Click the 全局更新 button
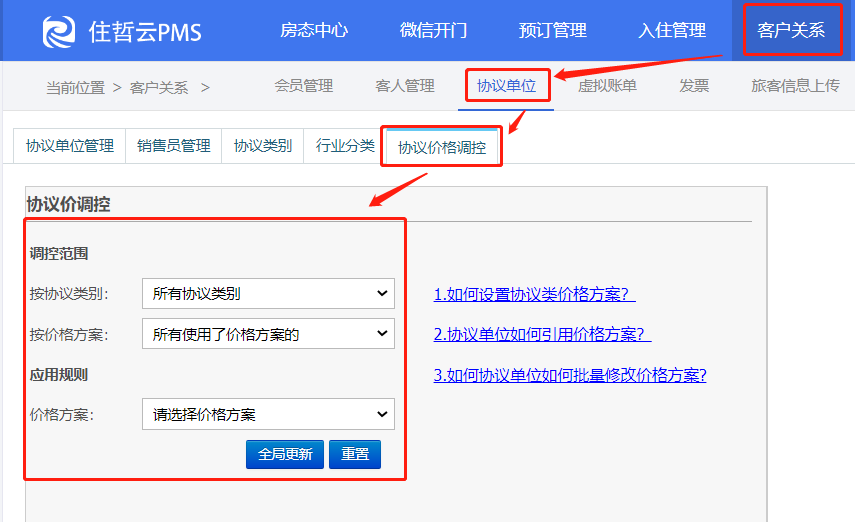The height and width of the screenshot is (522, 855). (x=285, y=454)
